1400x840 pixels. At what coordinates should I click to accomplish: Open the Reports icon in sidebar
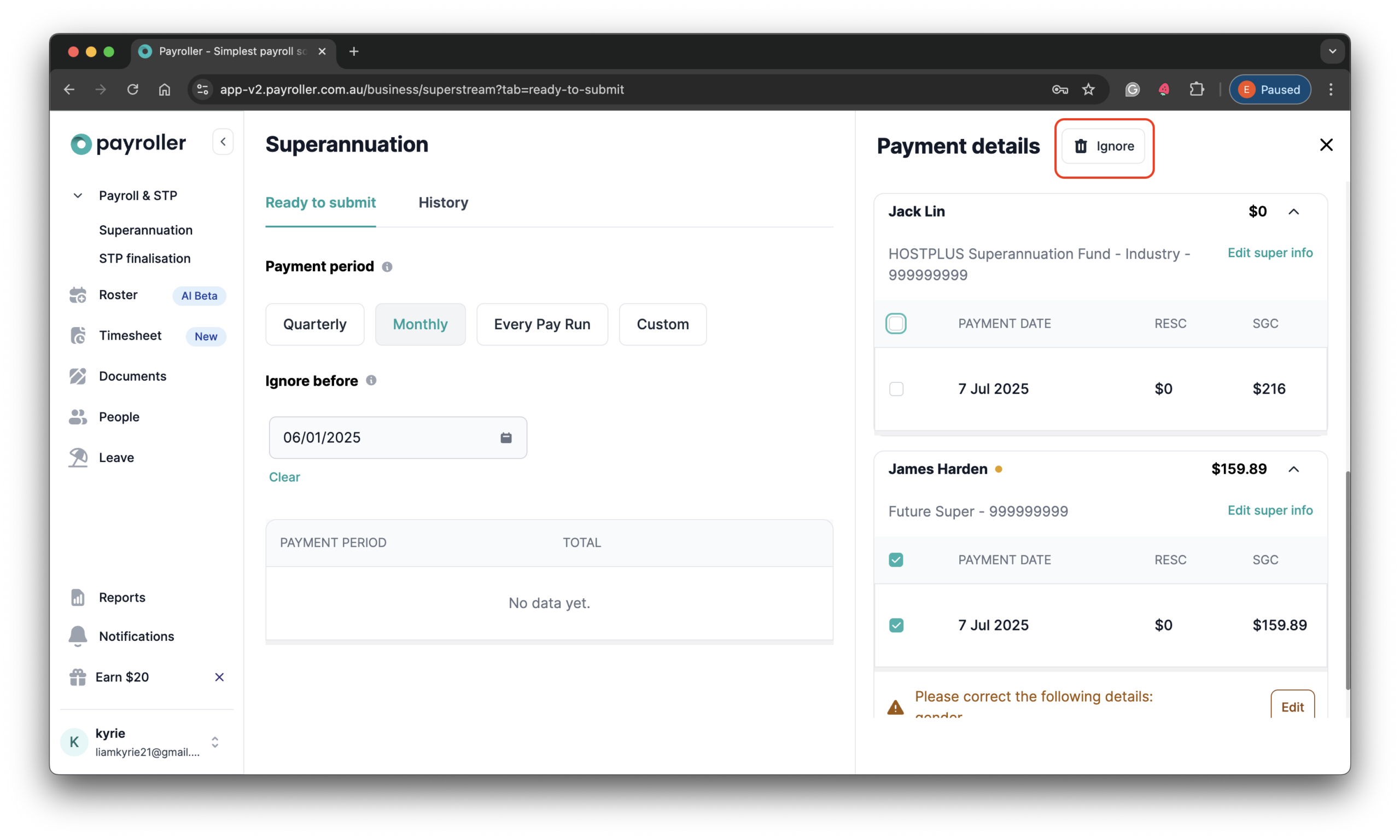[78, 598]
